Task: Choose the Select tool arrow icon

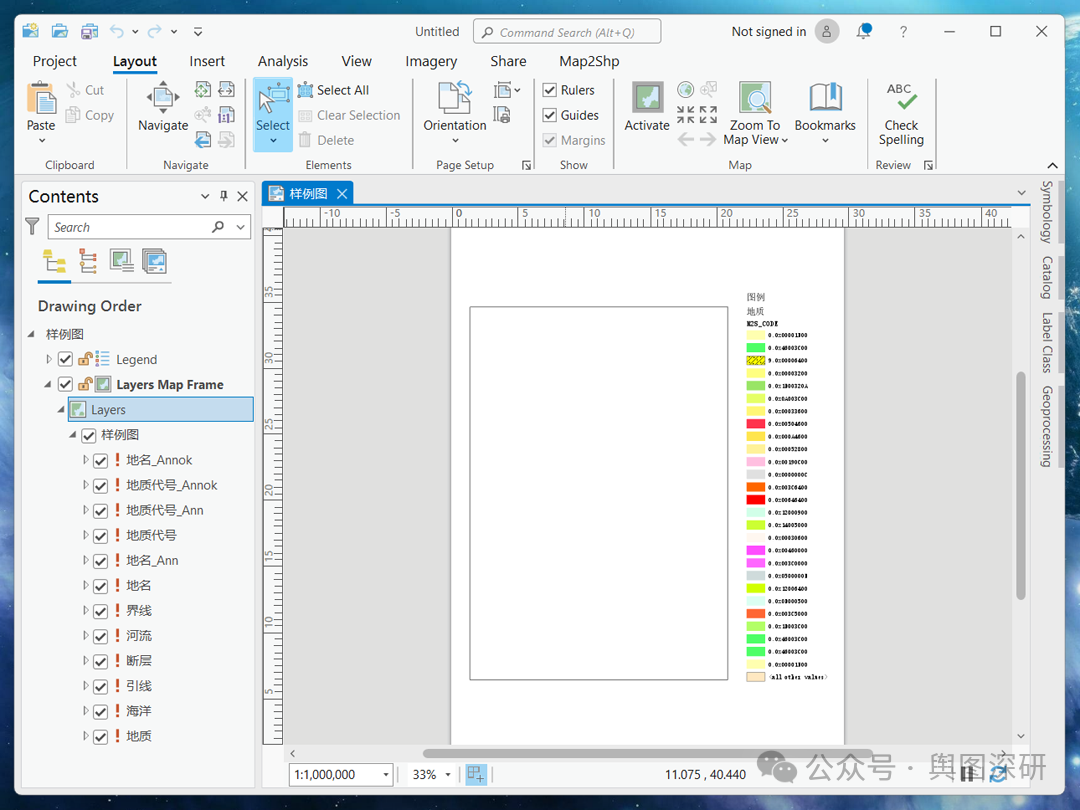Action: coord(273,98)
